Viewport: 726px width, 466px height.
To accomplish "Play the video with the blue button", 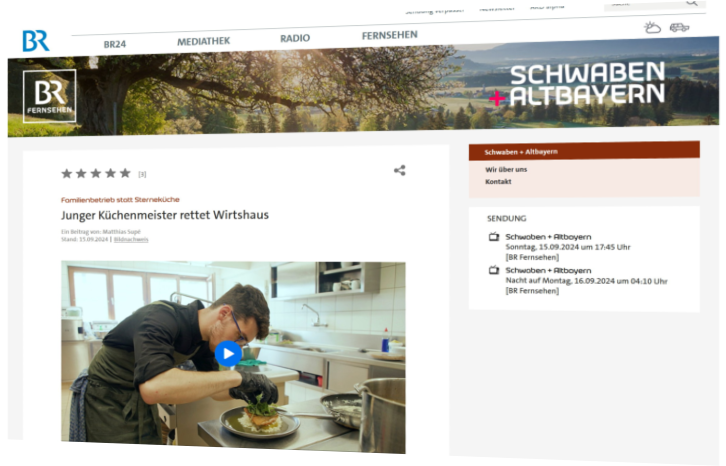I will click(228, 353).
